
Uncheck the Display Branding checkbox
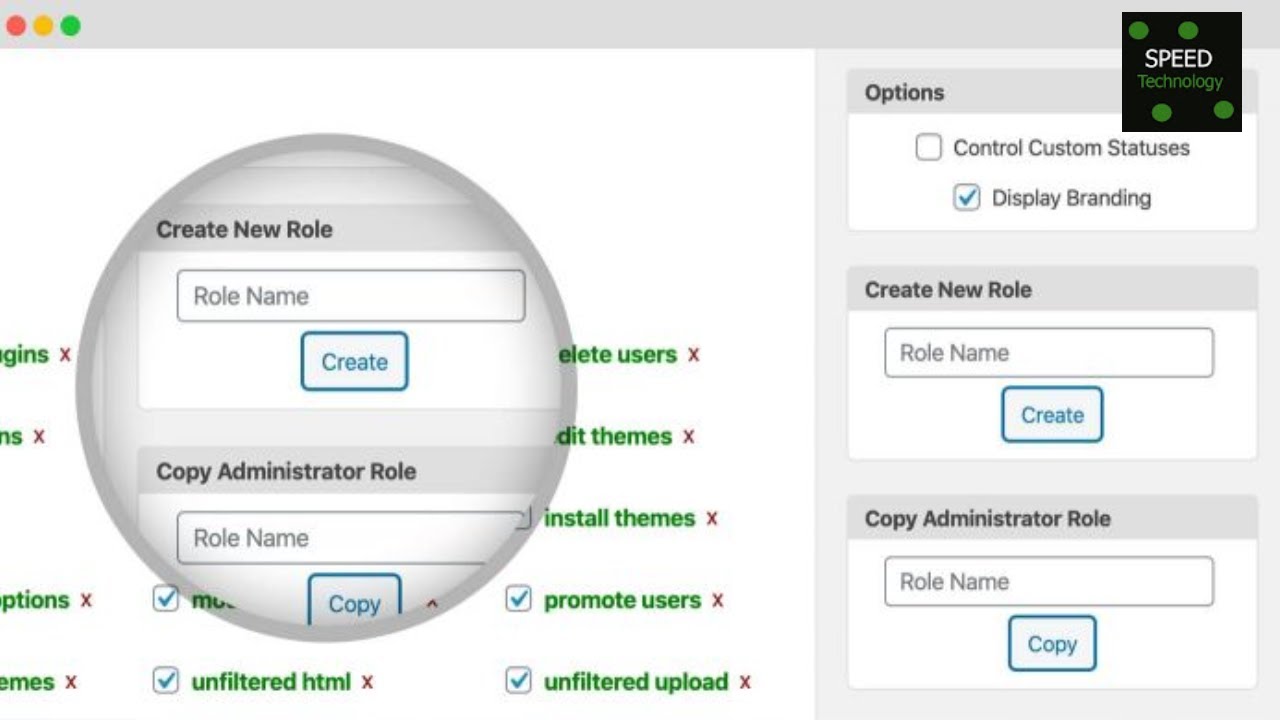pyautogui.click(x=966, y=198)
